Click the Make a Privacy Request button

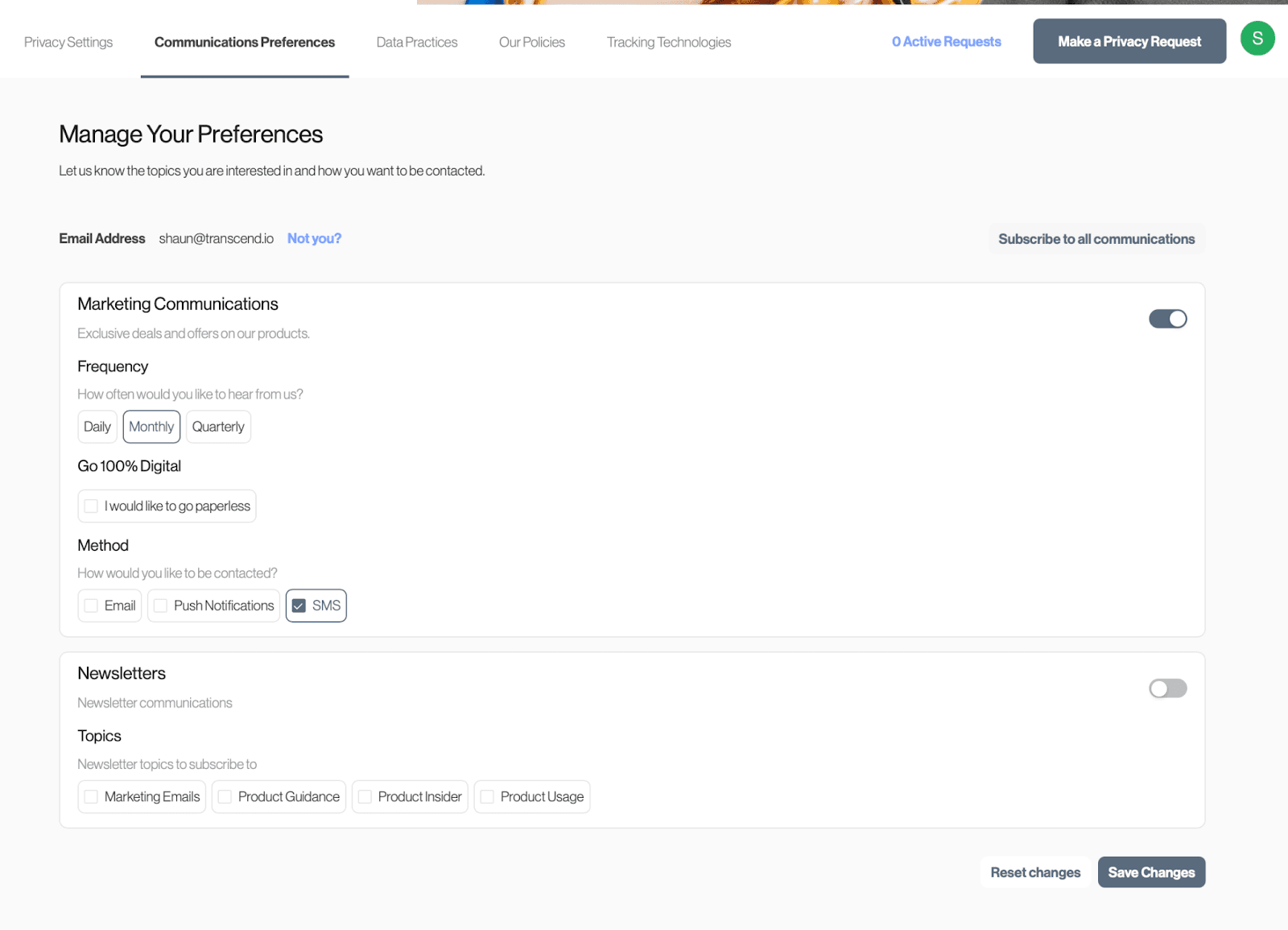click(x=1129, y=40)
